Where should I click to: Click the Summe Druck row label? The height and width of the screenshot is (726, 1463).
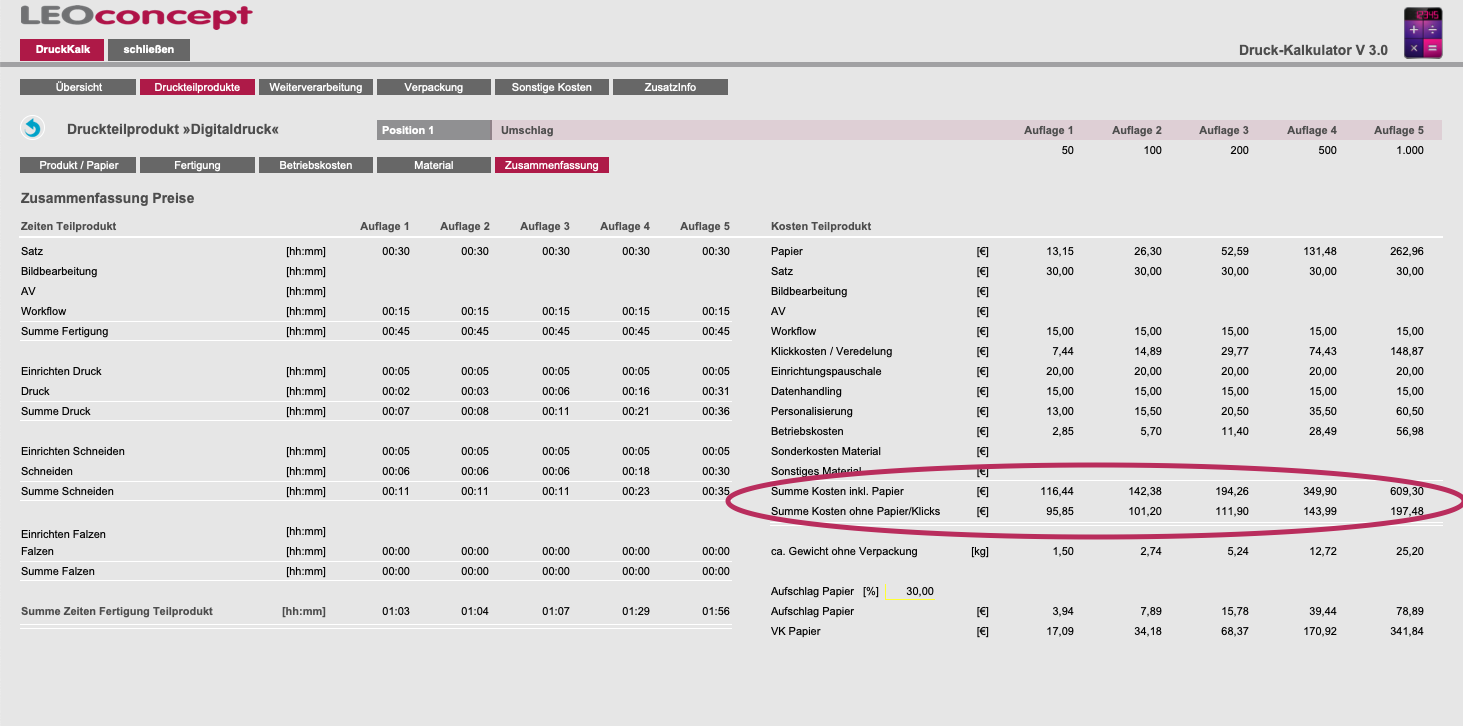[56, 411]
